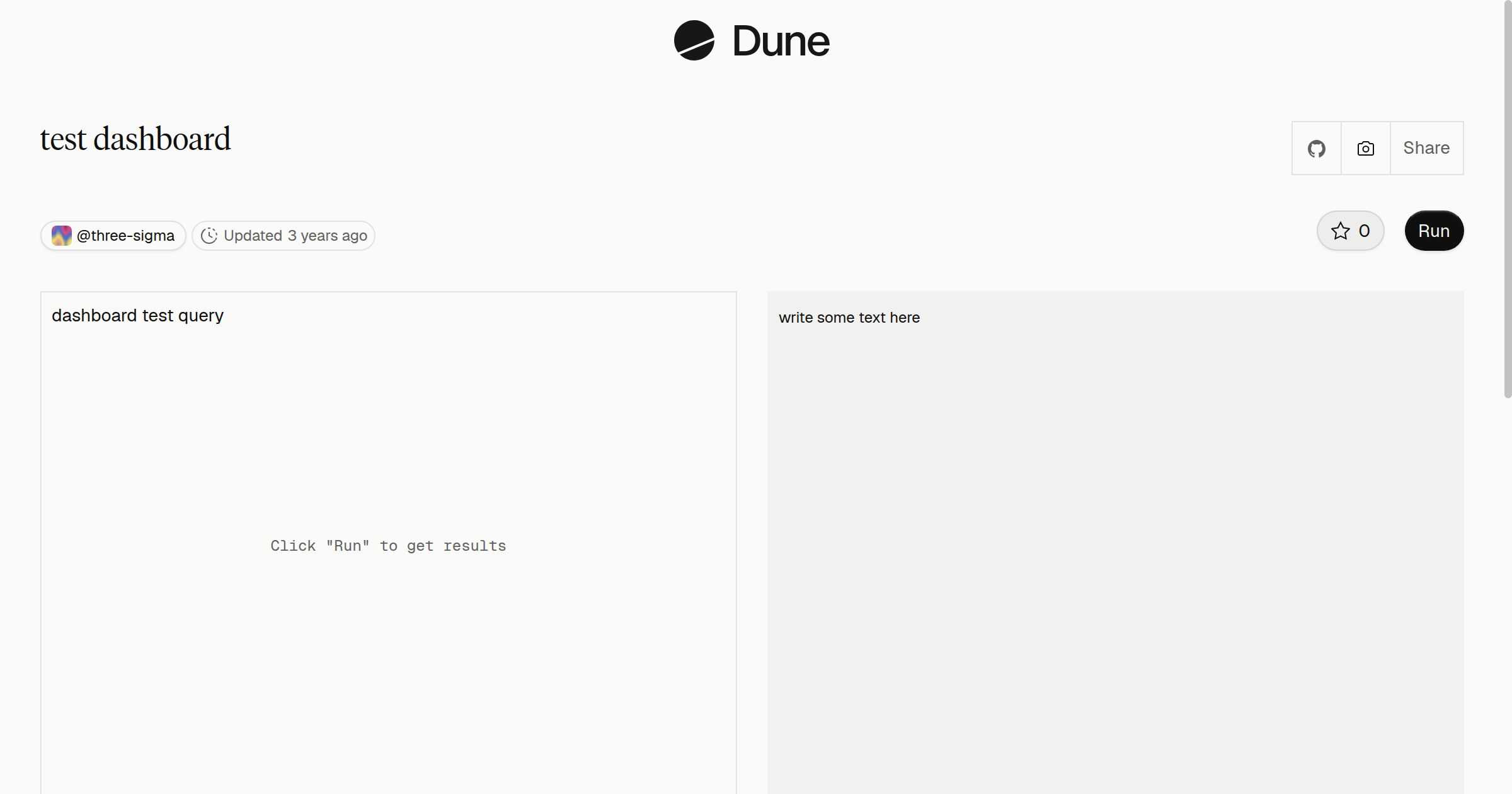Click the Dune wordmark text
This screenshot has height=794, width=1512.
(x=781, y=41)
